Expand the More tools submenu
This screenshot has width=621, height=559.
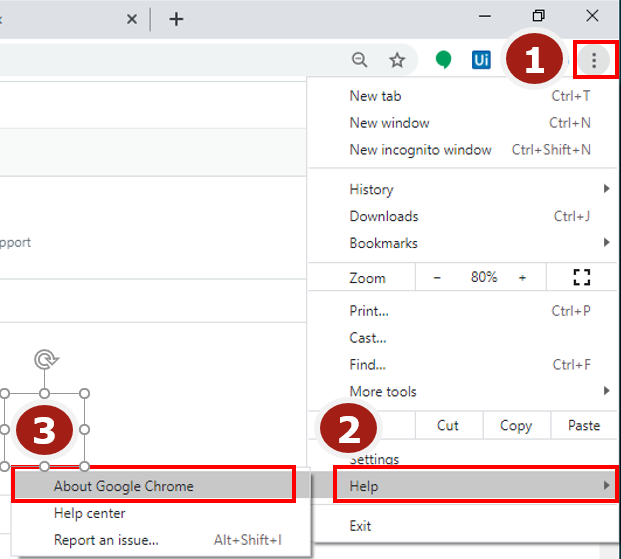pyautogui.click(x=462, y=391)
